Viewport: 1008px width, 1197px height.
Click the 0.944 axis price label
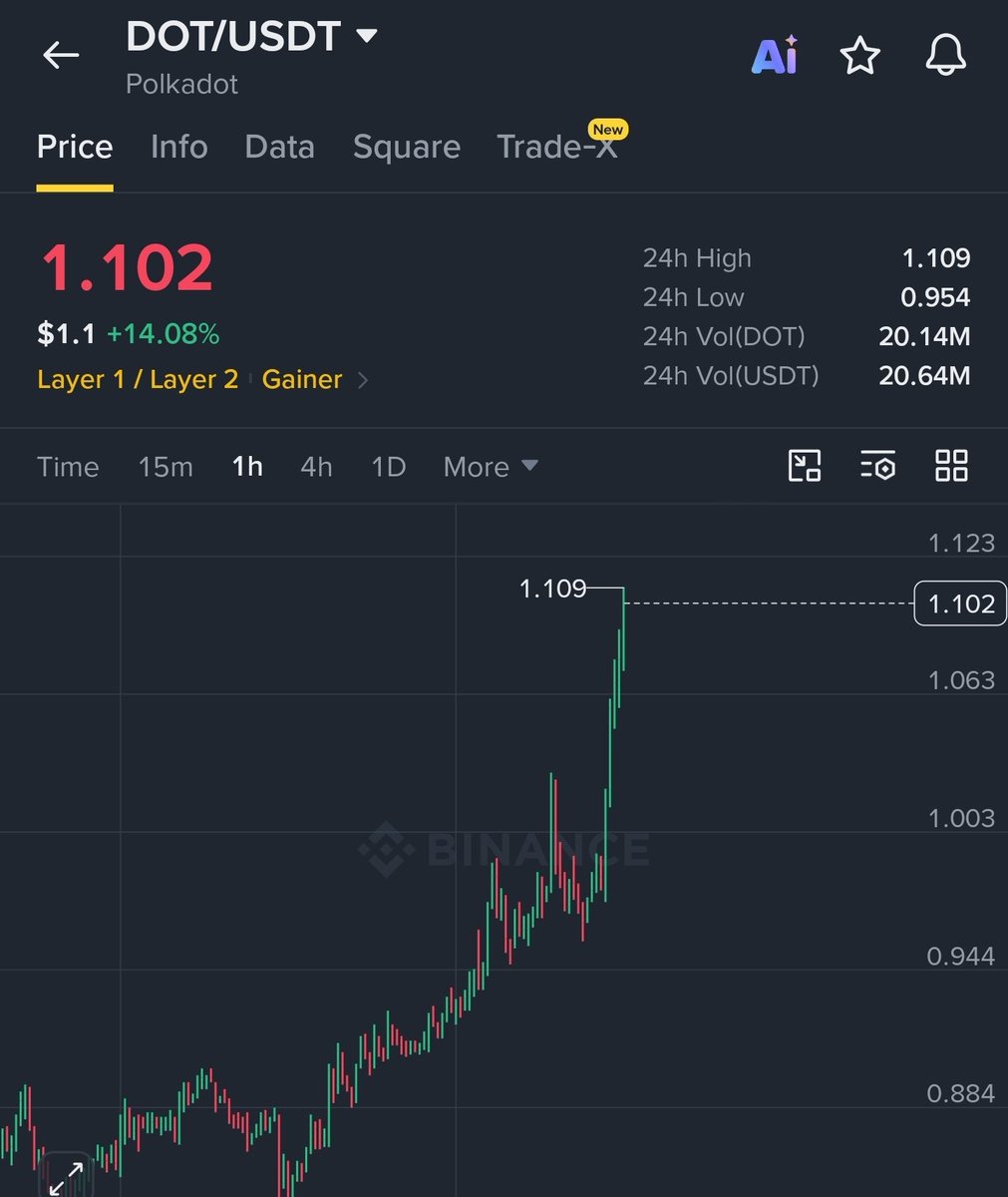960,957
